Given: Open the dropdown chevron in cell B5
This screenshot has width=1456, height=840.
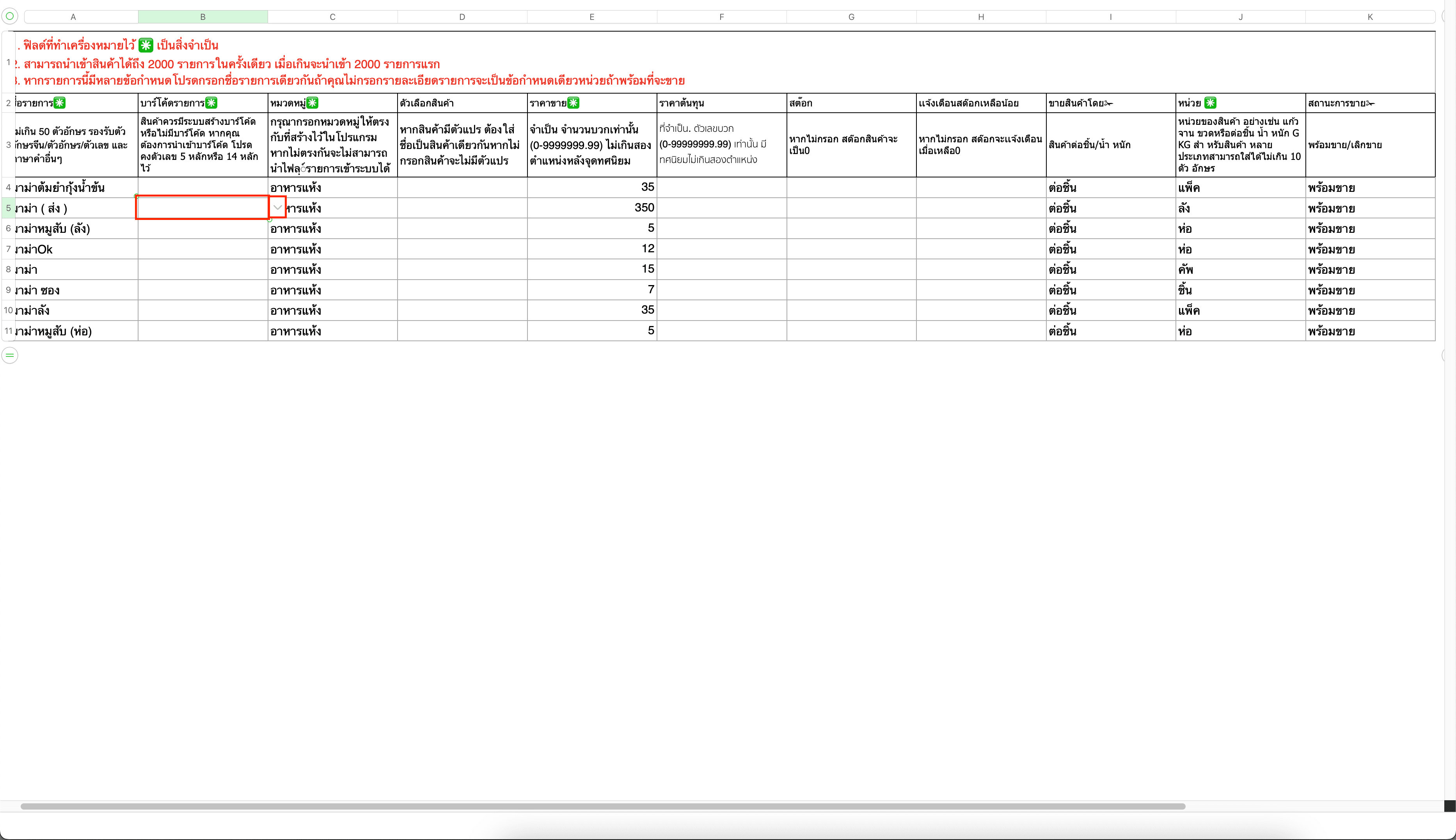Looking at the screenshot, I should click(x=277, y=208).
